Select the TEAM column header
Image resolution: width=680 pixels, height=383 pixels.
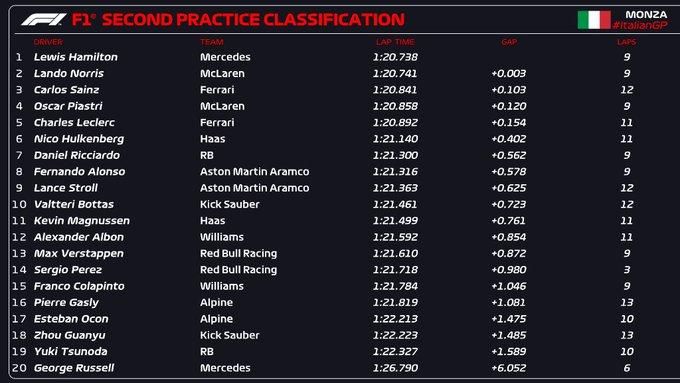click(212, 42)
